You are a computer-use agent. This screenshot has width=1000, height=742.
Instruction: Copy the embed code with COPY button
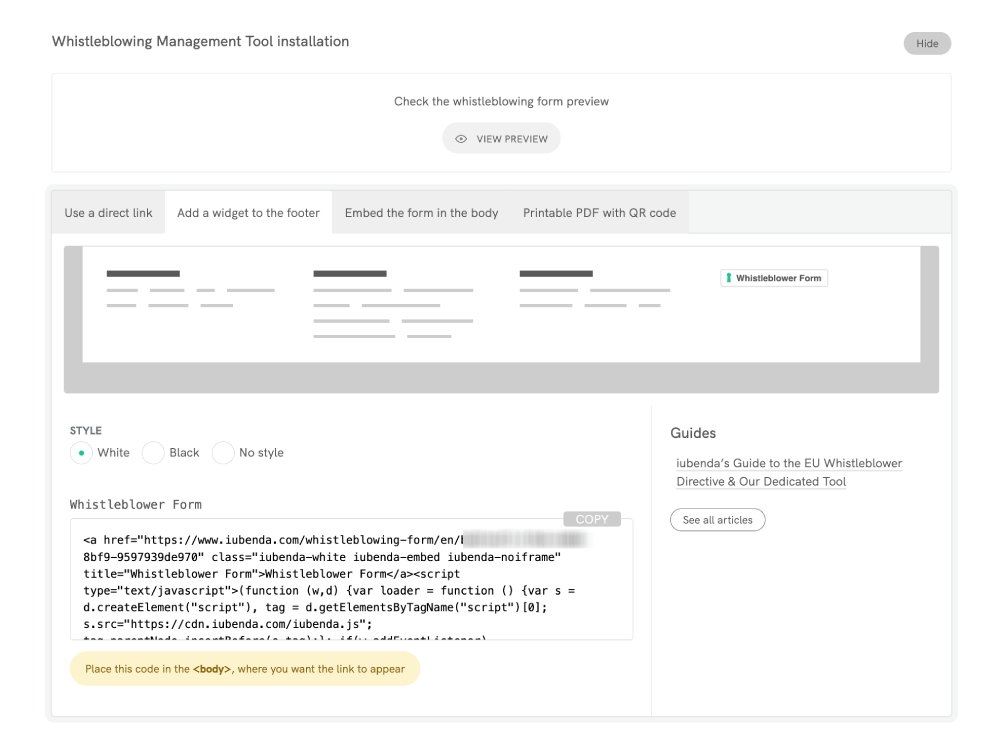[592, 519]
